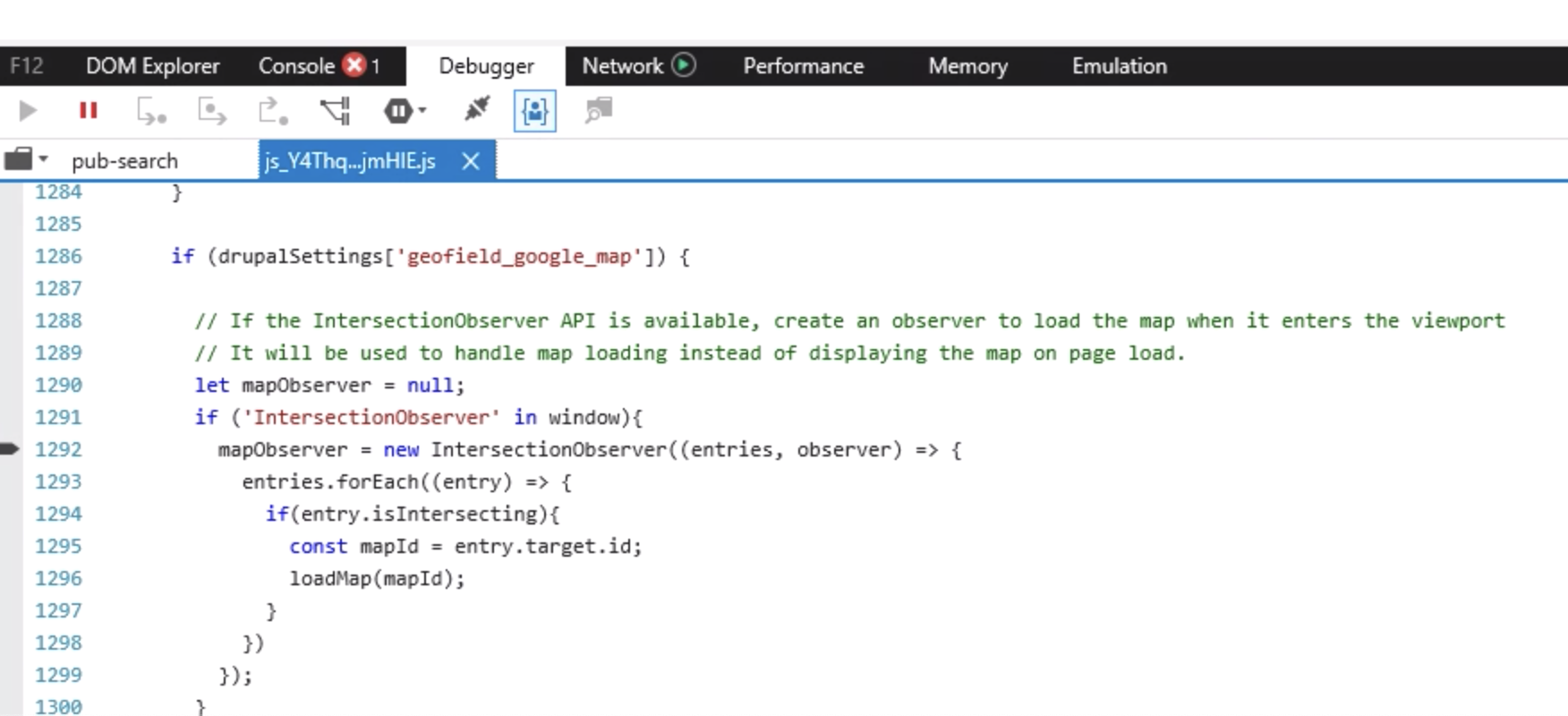1568x716 pixels.
Task: Click the Continue play button
Action: pyautogui.click(x=28, y=111)
